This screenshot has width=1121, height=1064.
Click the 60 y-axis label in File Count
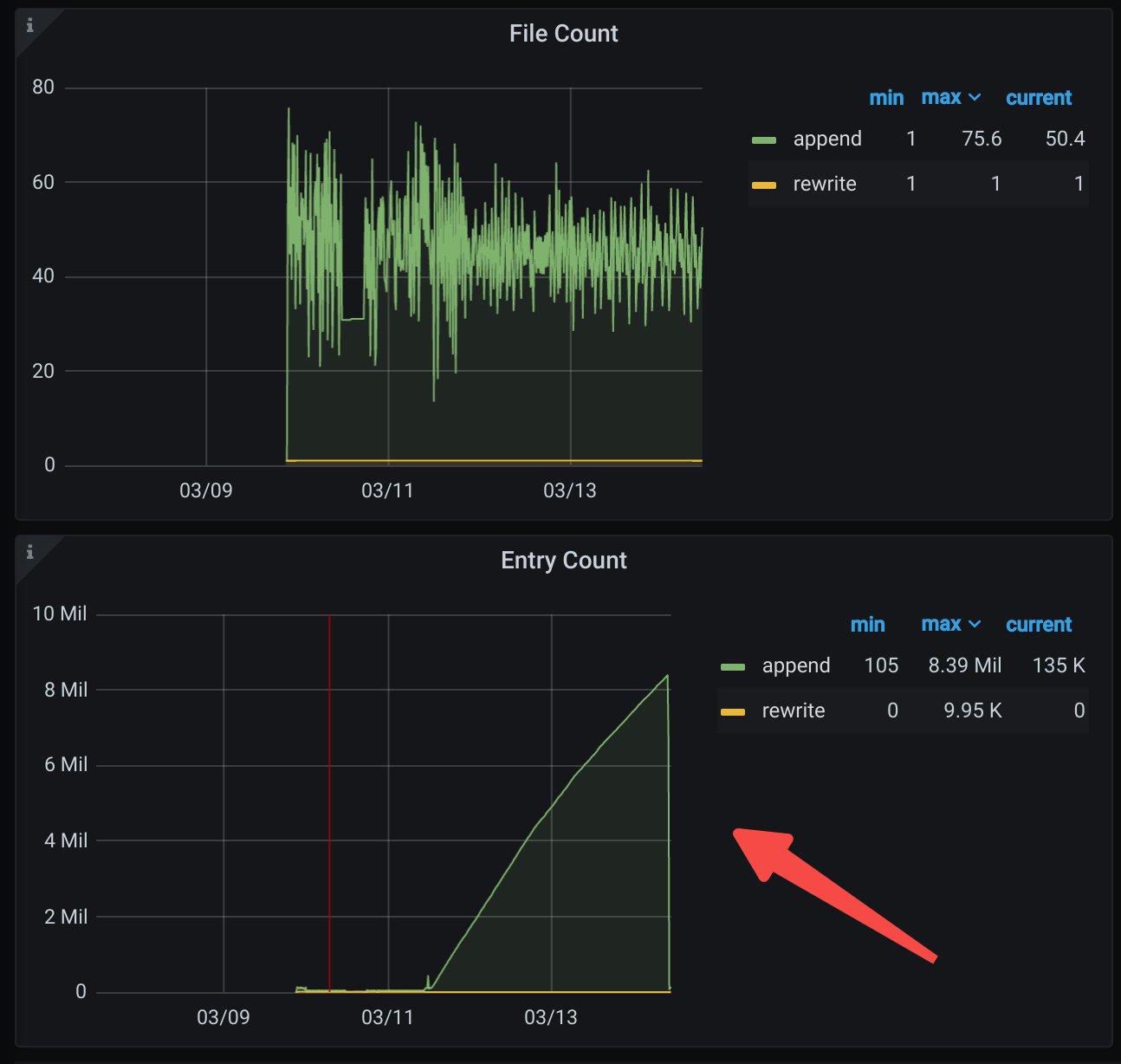coord(43,182)
